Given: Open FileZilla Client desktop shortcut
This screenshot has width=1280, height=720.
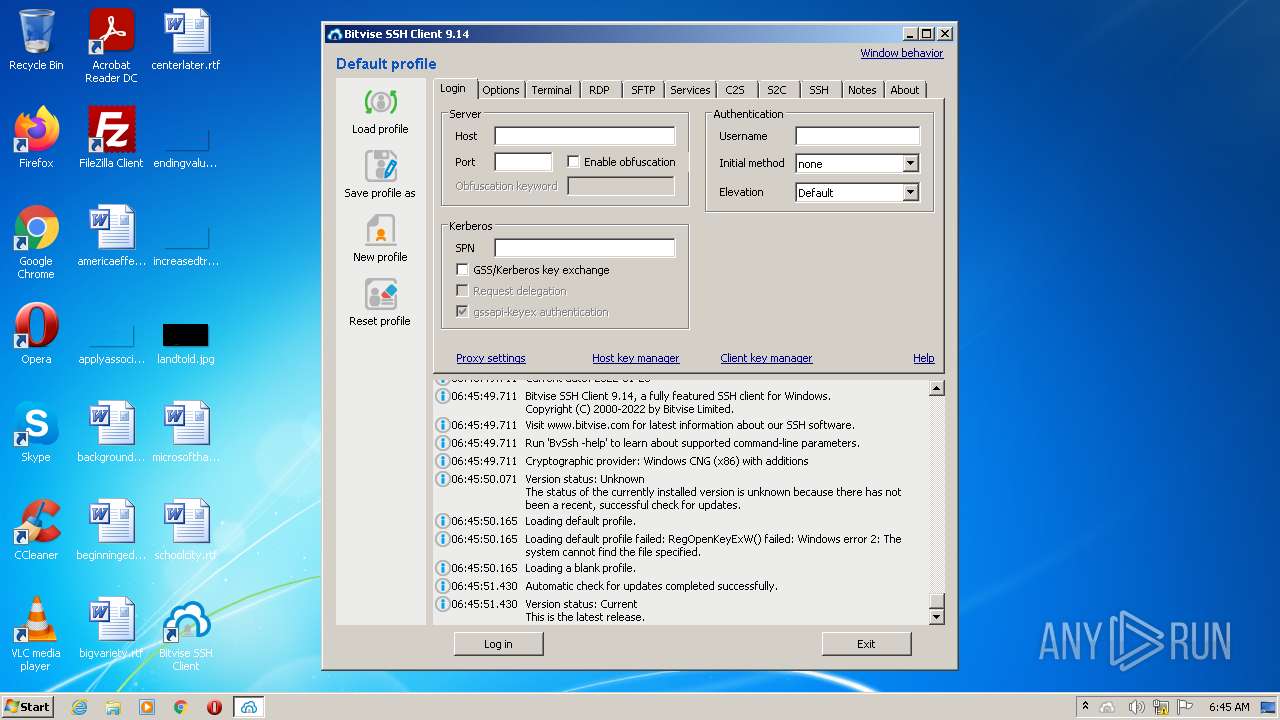Looking at the screenshot, I should click(x=111, y=137).
